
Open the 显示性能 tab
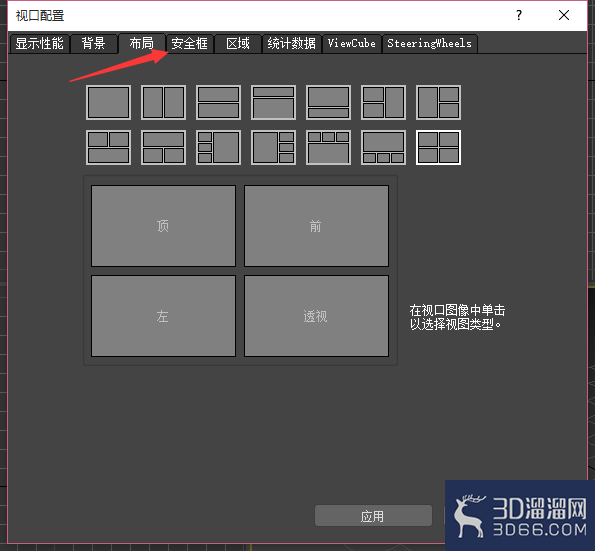[x=39, y=43]
